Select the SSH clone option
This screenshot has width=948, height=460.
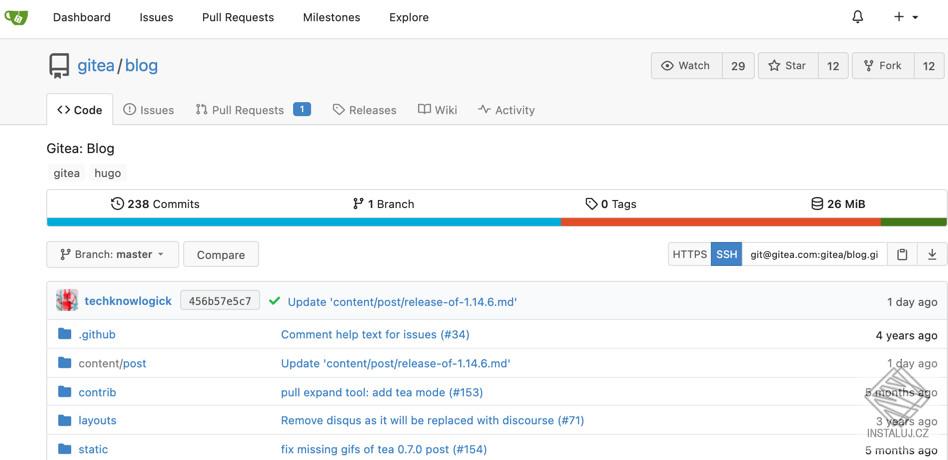point(726,254)
